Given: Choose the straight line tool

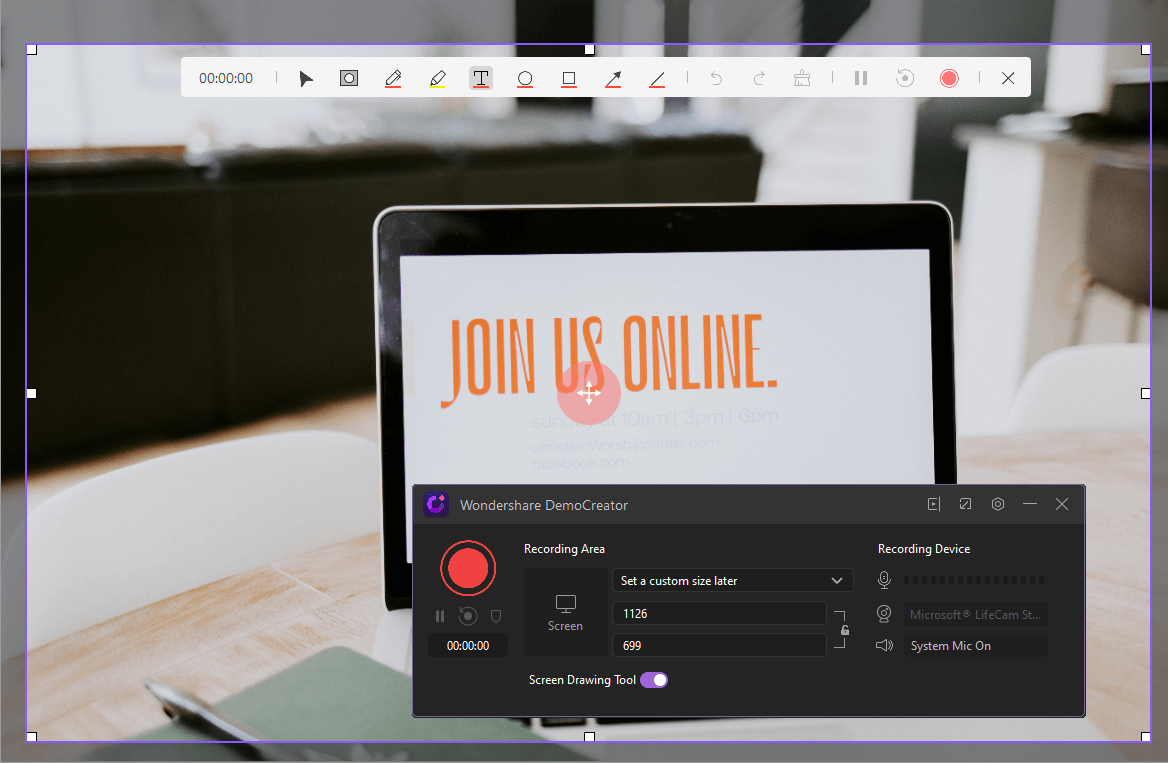Looking at the screenshot, I should click(x=657, y=78).
